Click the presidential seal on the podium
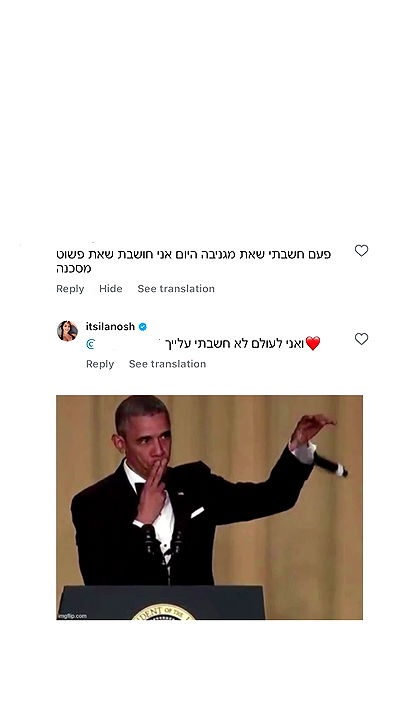 tap(163, 612)
